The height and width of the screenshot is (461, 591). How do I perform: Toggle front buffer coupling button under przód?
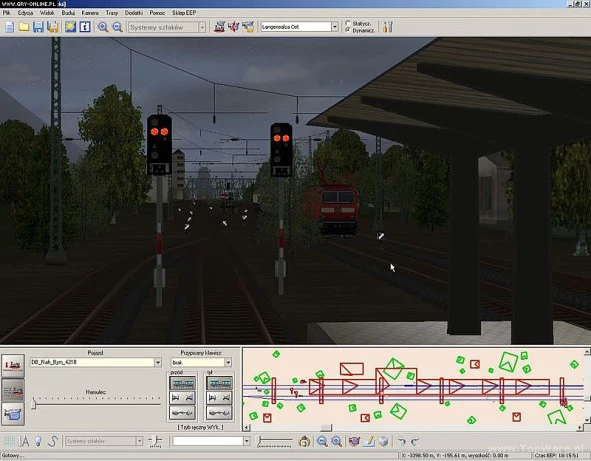click(182, 398)
